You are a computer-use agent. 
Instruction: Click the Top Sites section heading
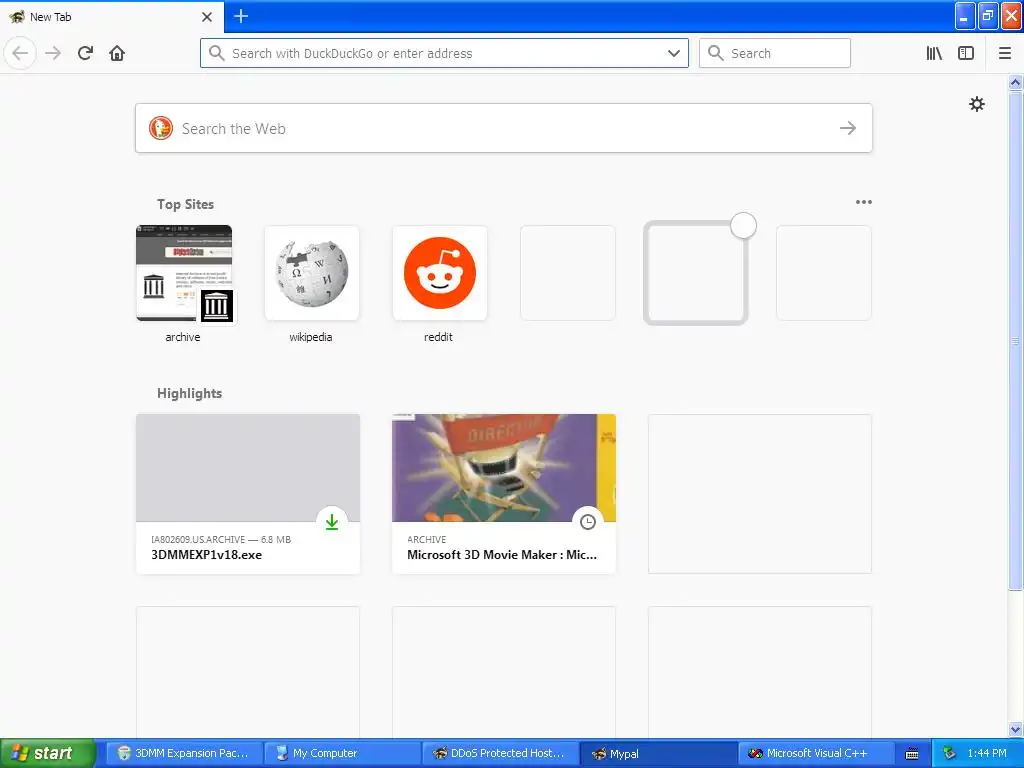click(185, 204)
